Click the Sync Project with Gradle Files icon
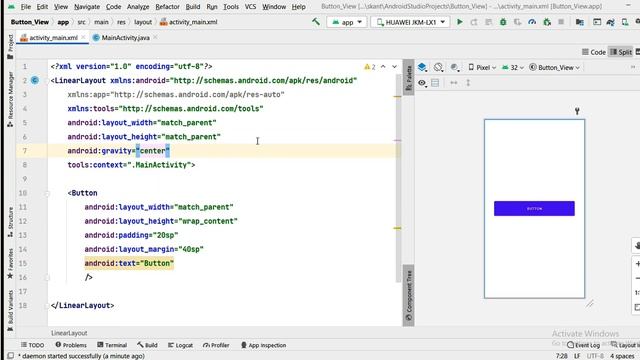The height and width of the screenshot is (360, 640). pos(610,22)
